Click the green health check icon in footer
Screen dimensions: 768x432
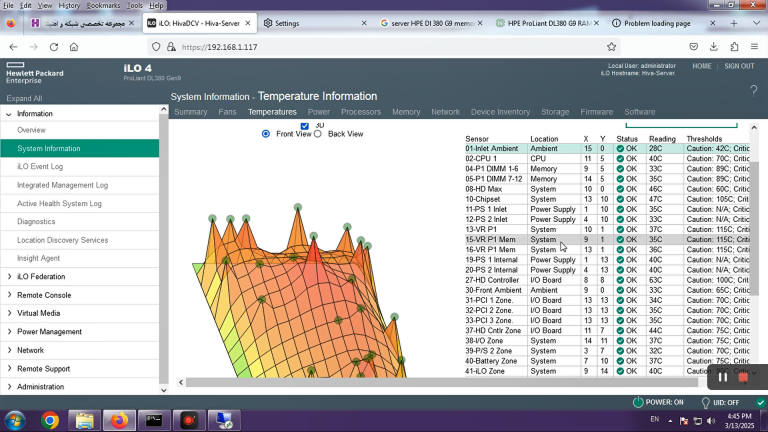pyautogui.click(x=761, y=403)
